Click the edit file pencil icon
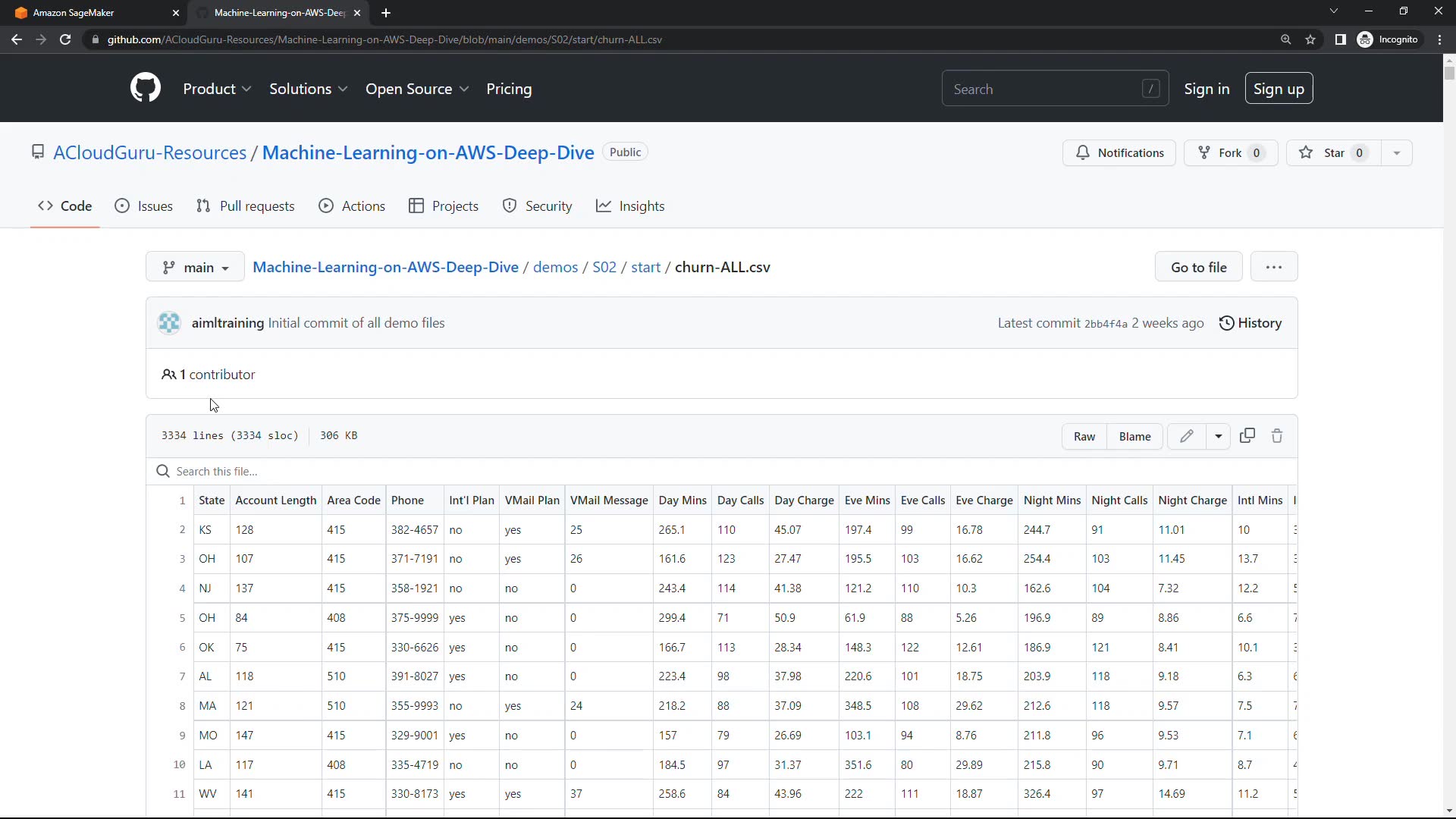Viewport: 1456px width, 819px height. (x=1187, y=436)
